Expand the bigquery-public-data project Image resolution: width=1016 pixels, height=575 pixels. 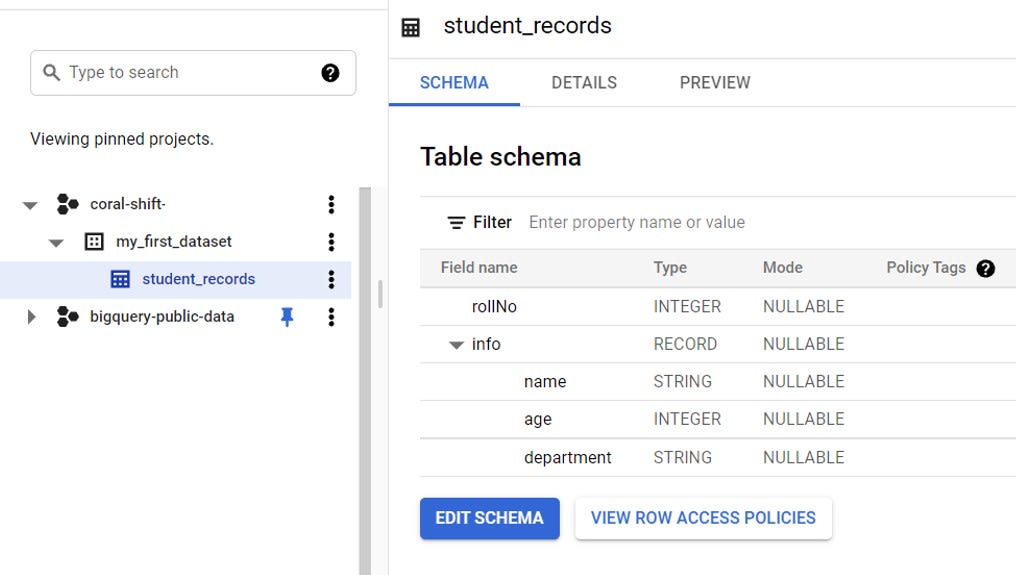pyautogui.click(x=31, y=317)
